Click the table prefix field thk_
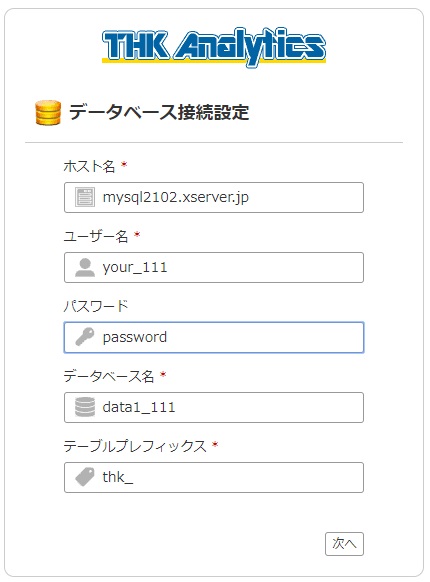This screenshot has height=582, width=430. pos(214,477)
